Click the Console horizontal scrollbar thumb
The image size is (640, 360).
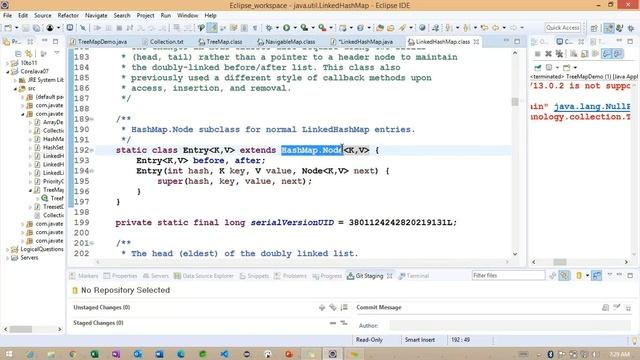click(x=560, y=262)
